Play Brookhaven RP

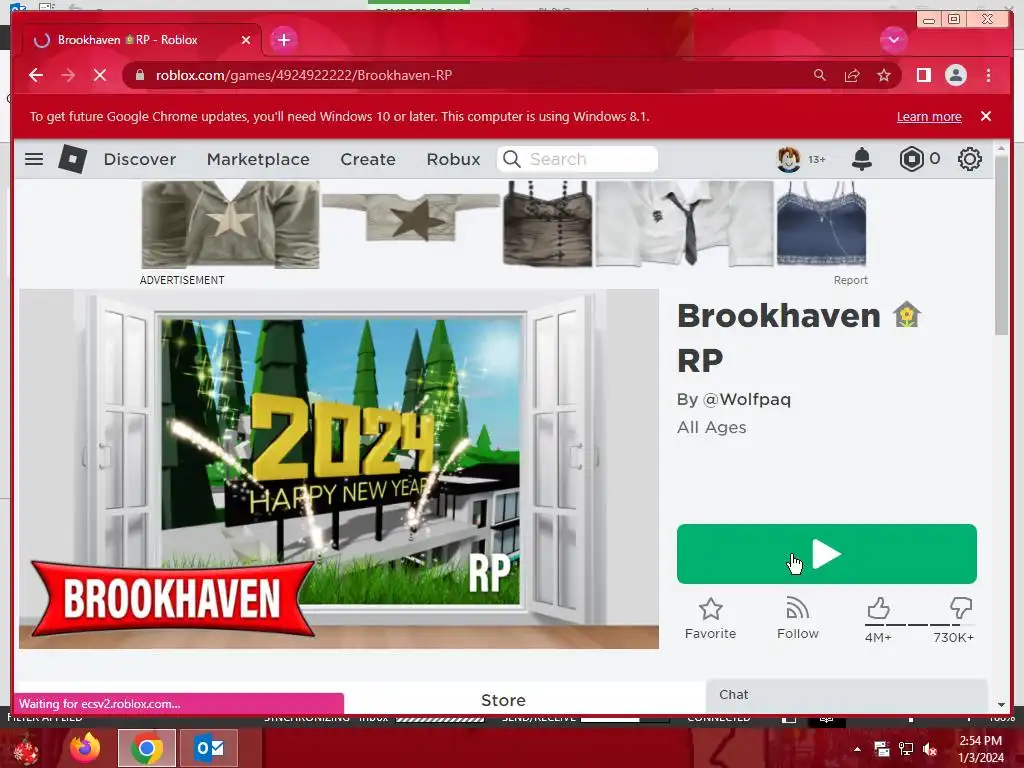(827, 554)
